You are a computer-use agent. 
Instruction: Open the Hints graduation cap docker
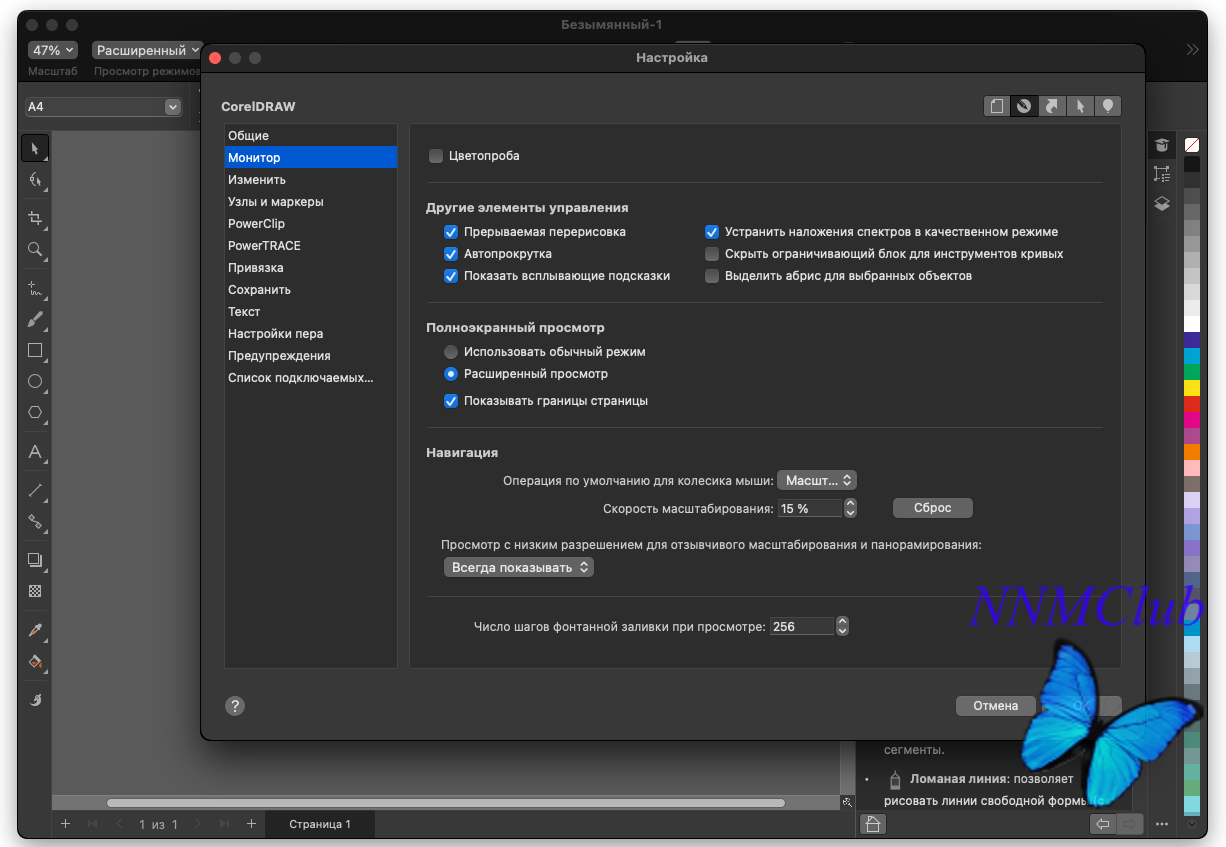(x=1161, y=145)
